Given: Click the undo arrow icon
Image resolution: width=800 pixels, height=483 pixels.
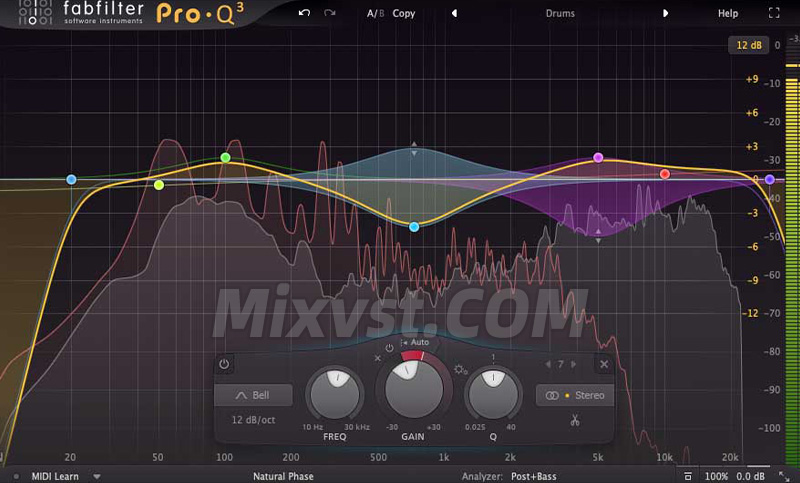Looking at the screenshot, I should coord(305,14).
